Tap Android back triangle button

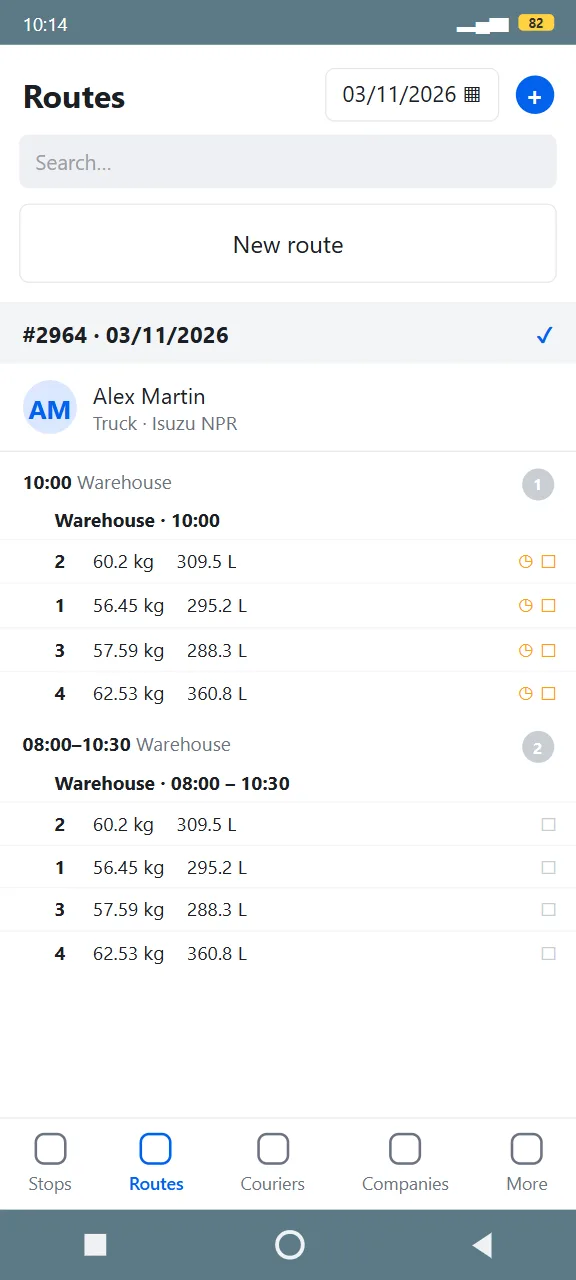click(x=482, y=1245)
